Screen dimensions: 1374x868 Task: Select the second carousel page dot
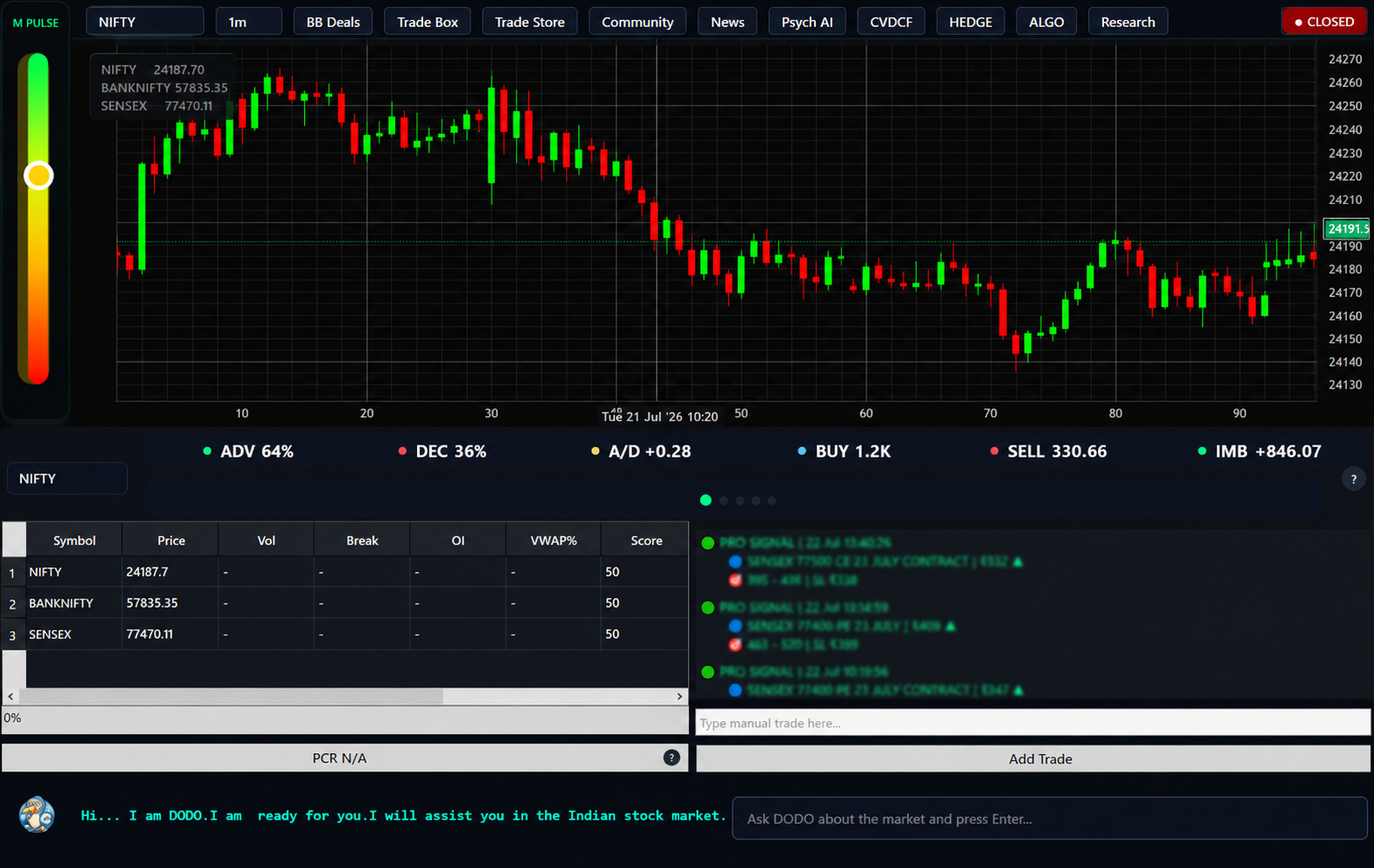tap(724, 501)
